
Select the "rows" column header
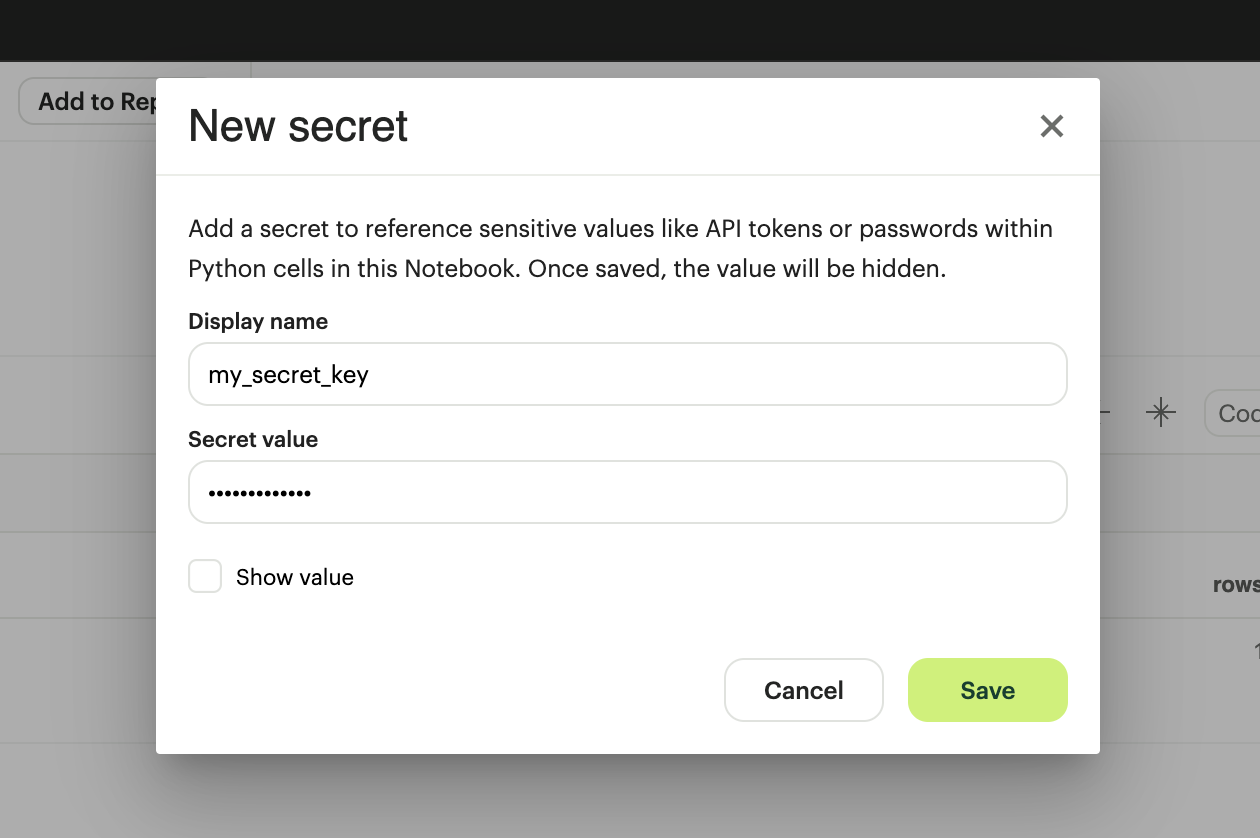pyautogui.click(x=1236, y=585)
